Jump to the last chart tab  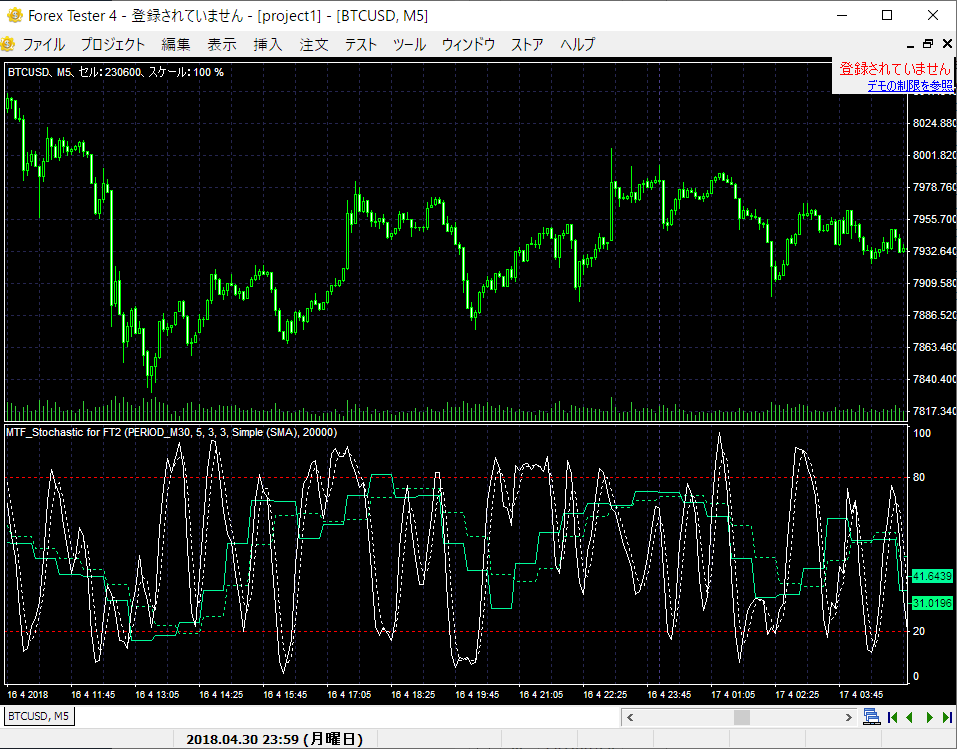click(x=947, y=717)
